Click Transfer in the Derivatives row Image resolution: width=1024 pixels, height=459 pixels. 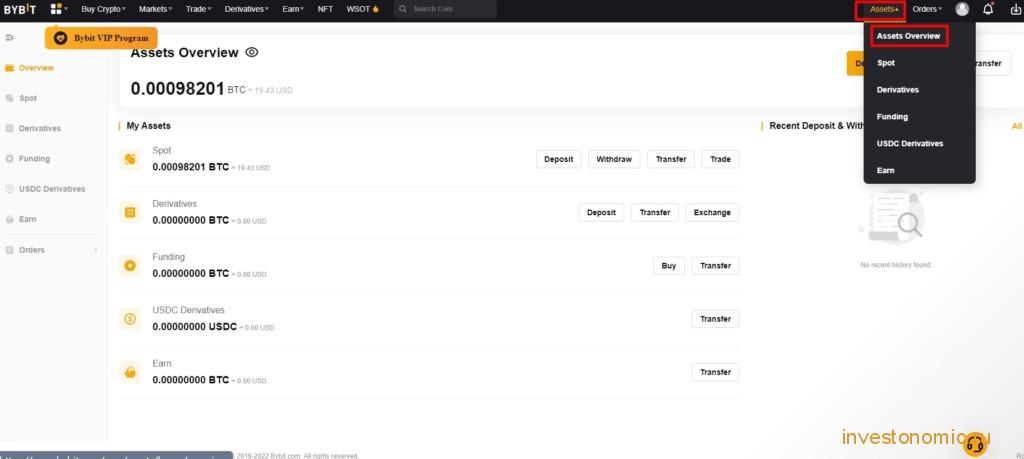pos(654,212)
